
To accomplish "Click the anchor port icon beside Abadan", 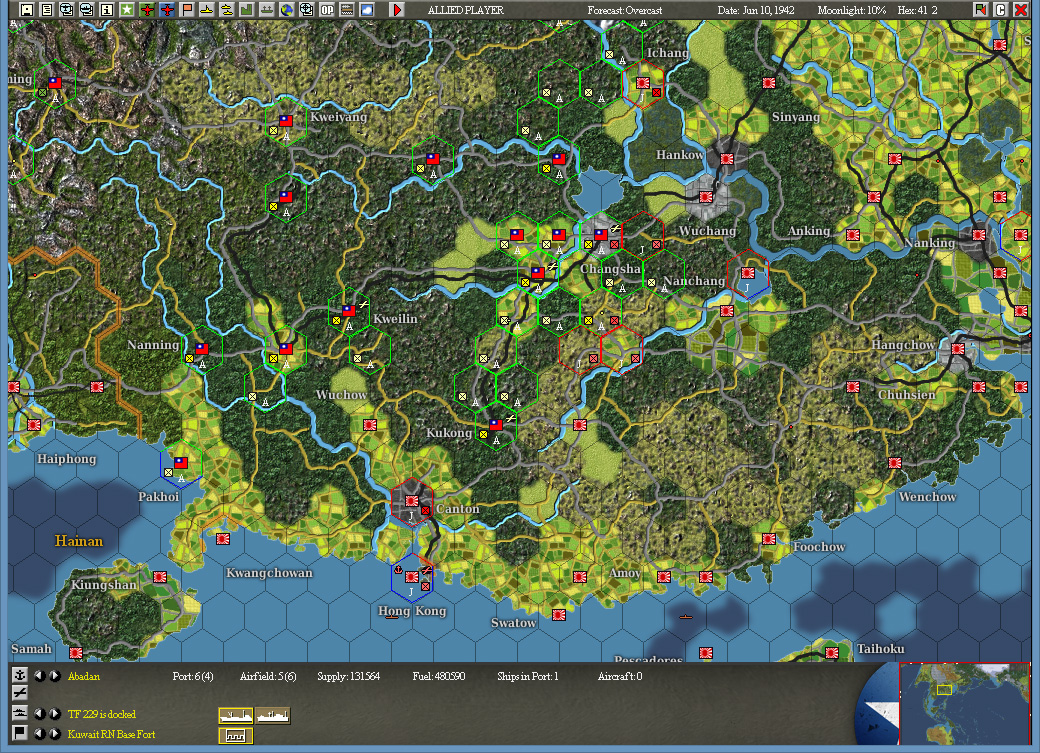I will [x=19, y=675].
